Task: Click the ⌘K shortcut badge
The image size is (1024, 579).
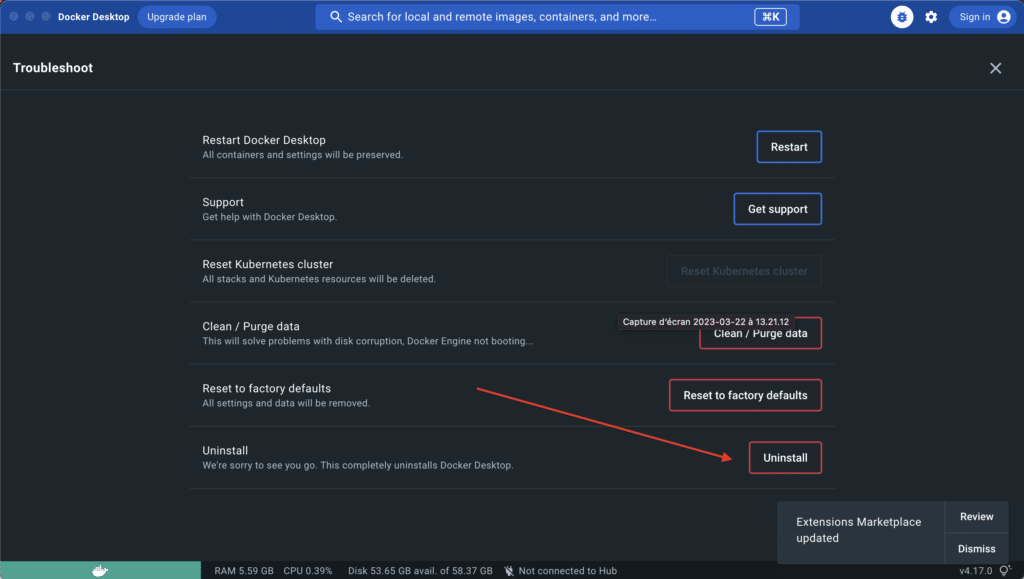Action: [x=770, y=17]
